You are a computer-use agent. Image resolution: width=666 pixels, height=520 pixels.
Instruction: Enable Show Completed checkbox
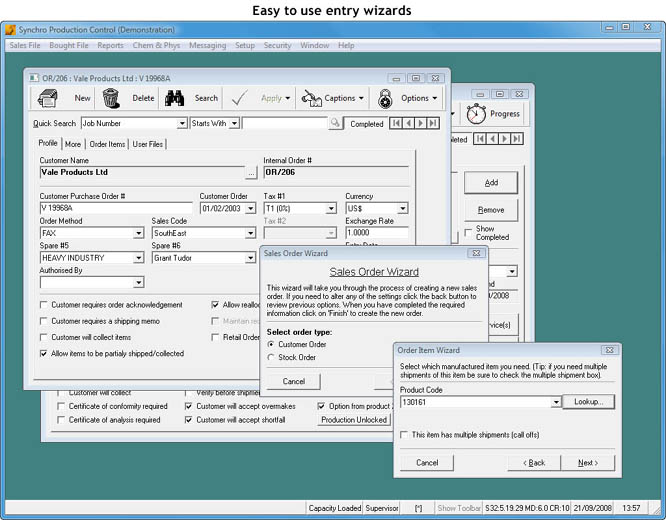[468, 232]
